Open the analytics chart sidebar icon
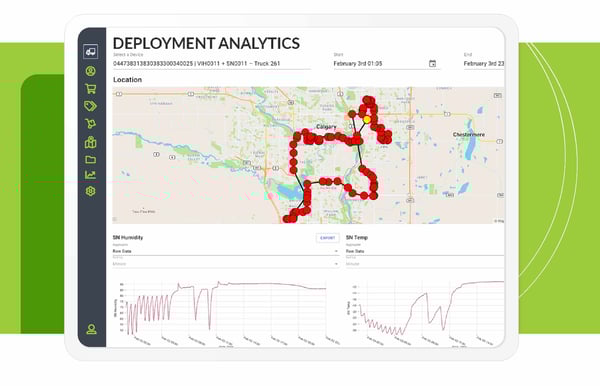 [91, 175]
